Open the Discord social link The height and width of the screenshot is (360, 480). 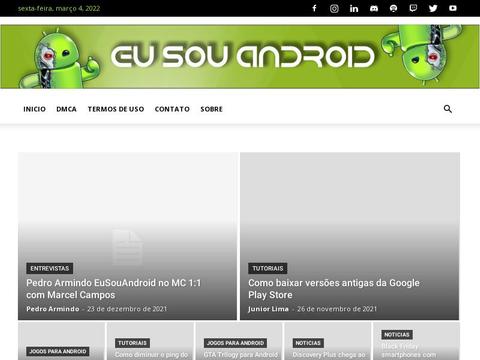374,8
